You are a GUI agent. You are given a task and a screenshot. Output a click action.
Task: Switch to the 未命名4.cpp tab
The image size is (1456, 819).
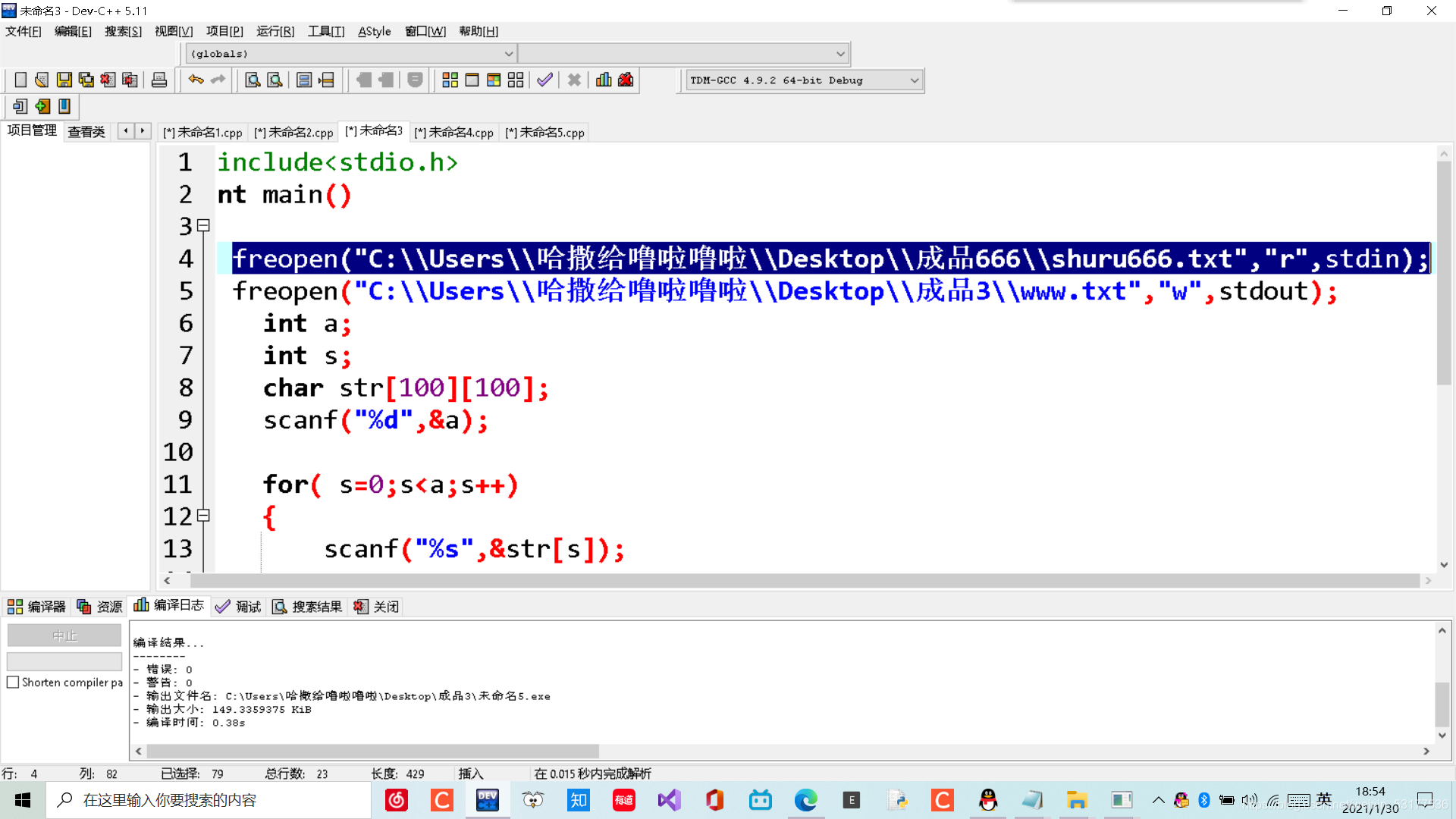[454, 133]
